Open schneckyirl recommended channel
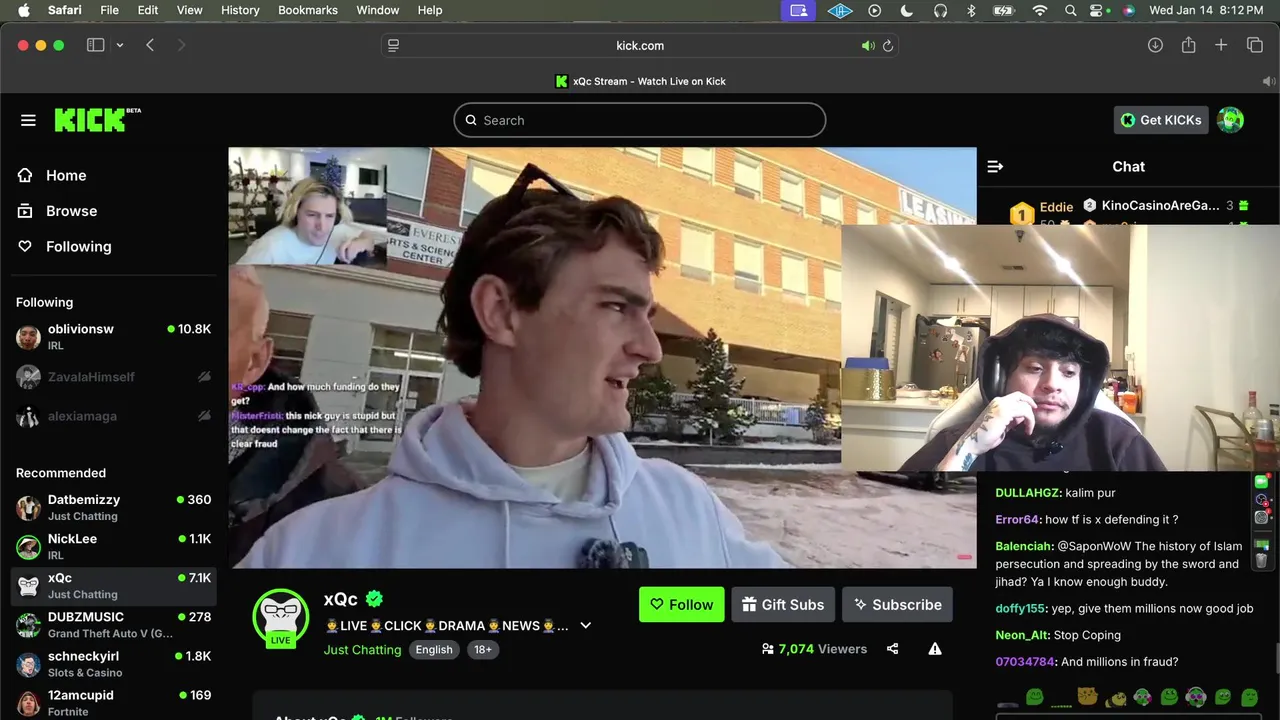The image size is (1280, 720). pyautogui.click(x=113, y=664)
